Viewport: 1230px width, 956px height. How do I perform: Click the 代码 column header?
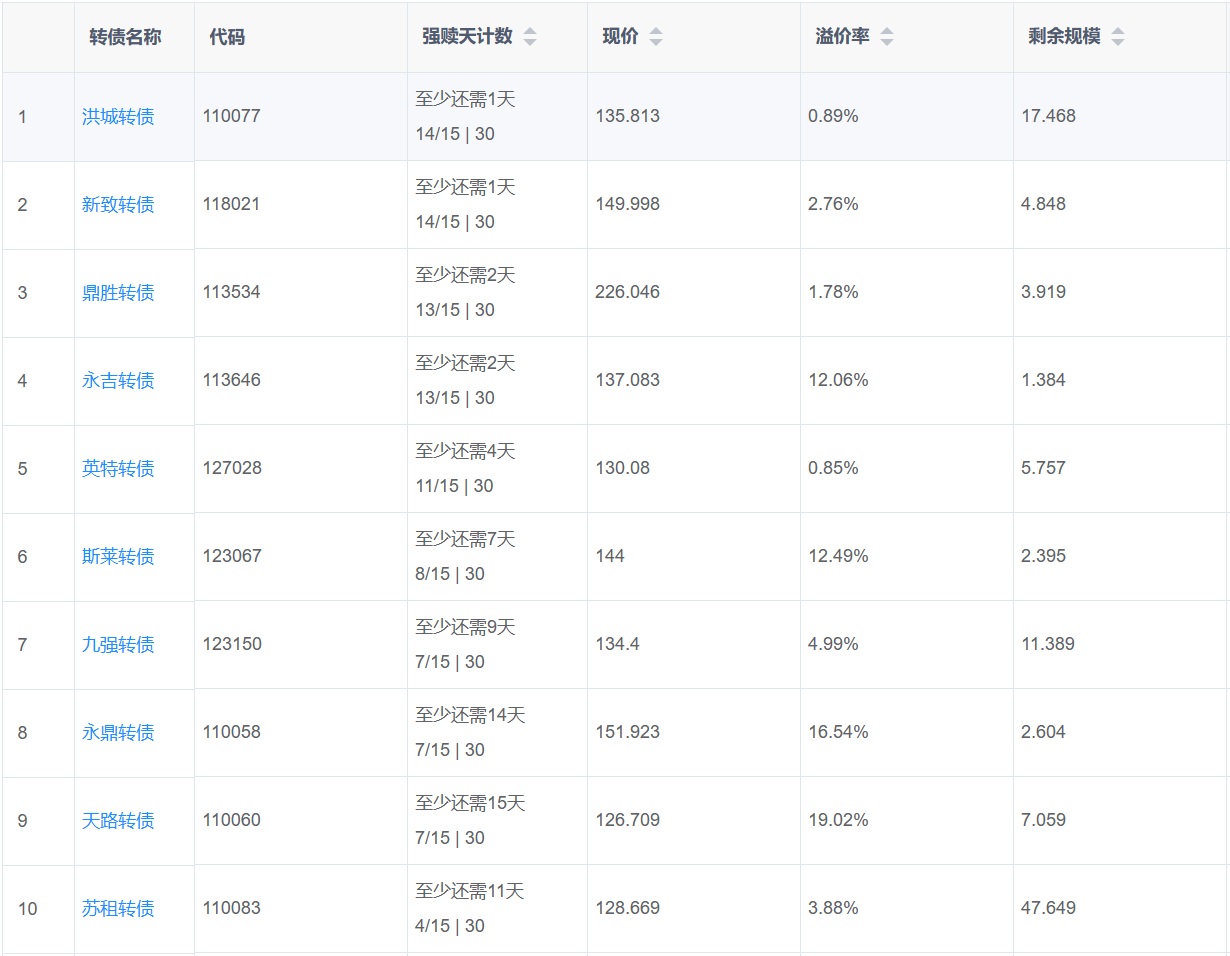point(227,37)
